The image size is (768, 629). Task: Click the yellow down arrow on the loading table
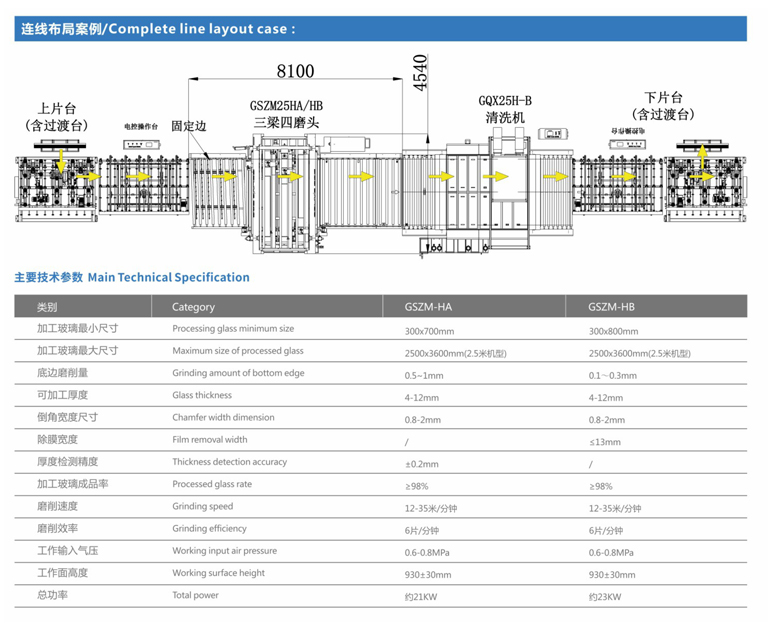pyautogui.click(x=62, y=161)
